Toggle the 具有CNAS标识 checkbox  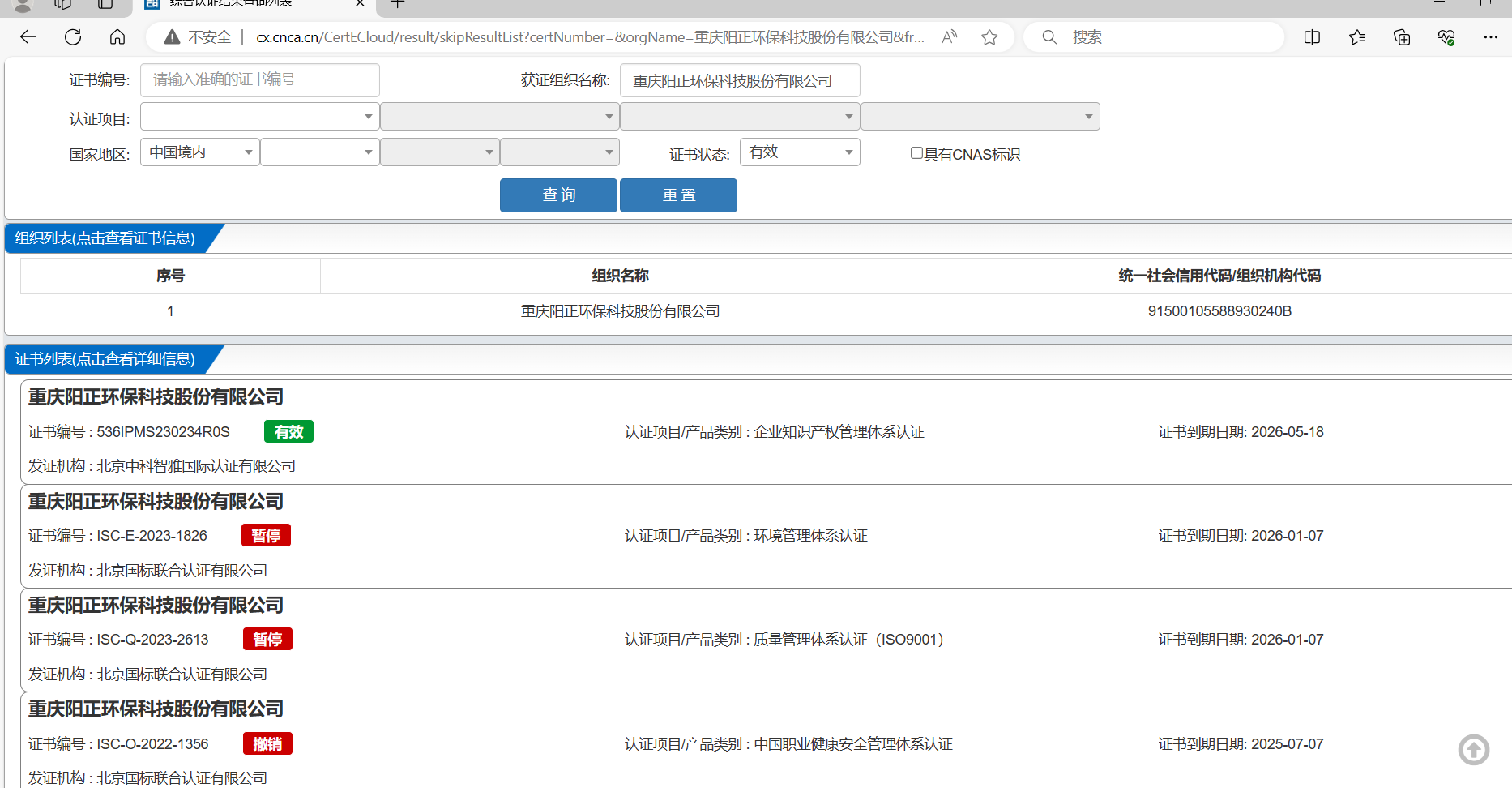point(916,153)
